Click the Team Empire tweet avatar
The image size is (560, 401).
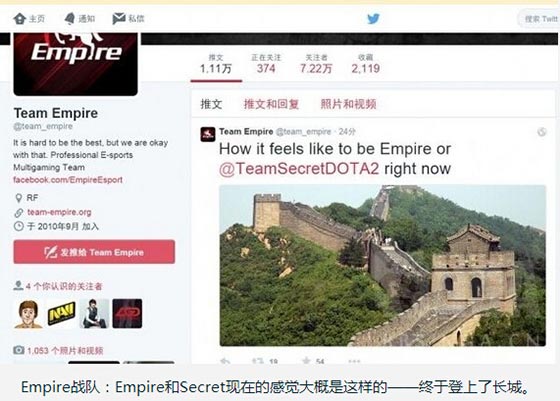tap(208, 134)
